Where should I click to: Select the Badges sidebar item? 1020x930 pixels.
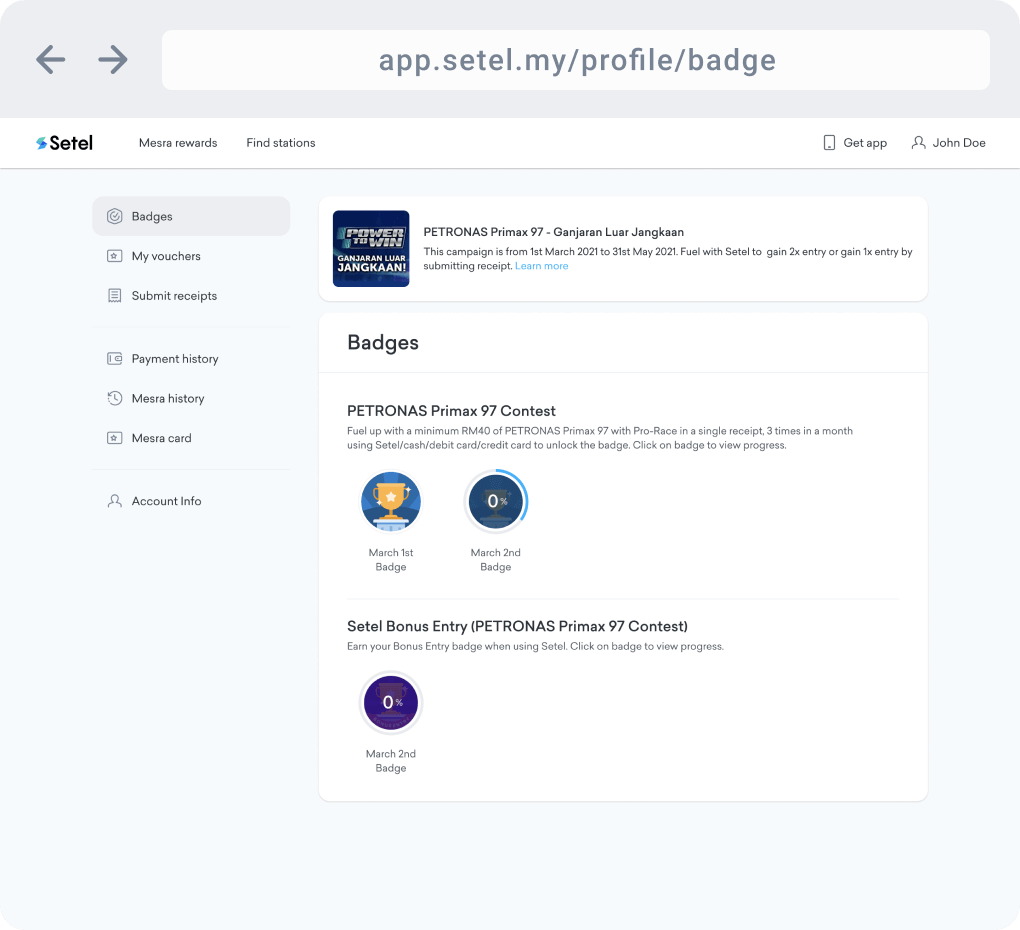191,217
